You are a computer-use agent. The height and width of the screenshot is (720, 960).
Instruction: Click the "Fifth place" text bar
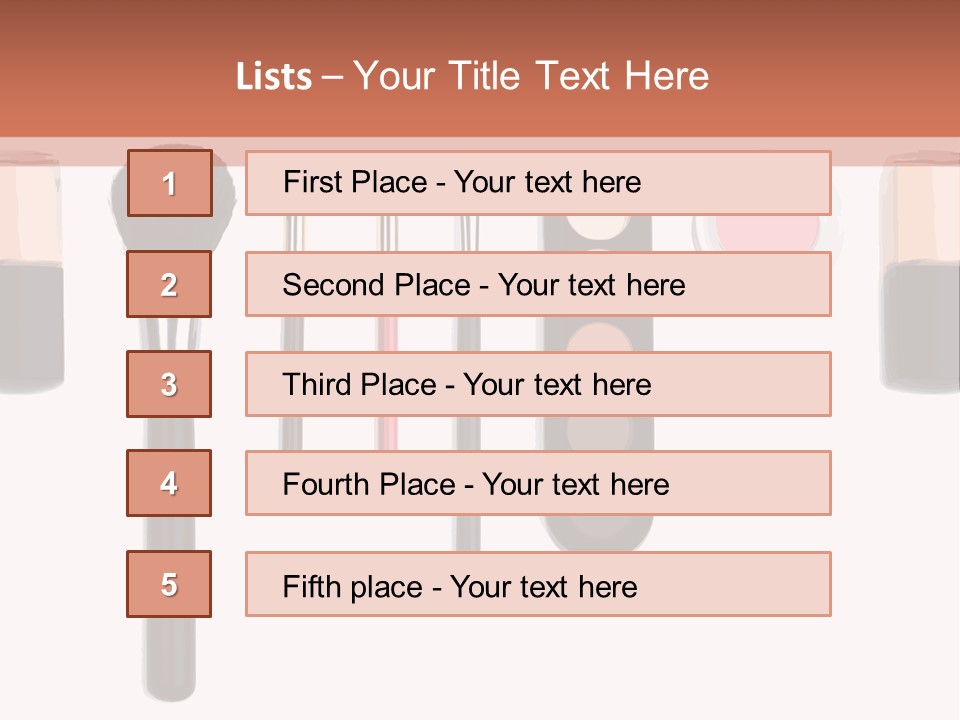pyautogui.click(x=538, y=584)
